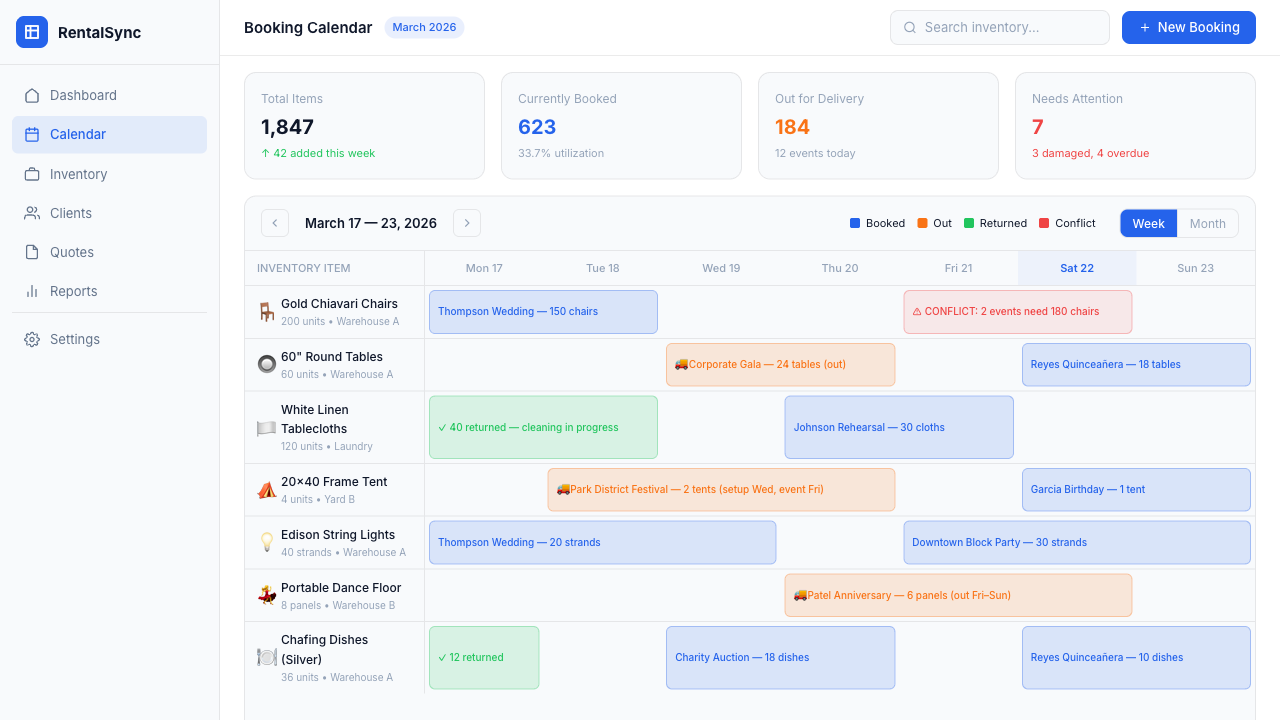Click the Gold Chiavari Chairs item name

click(339, 304)
